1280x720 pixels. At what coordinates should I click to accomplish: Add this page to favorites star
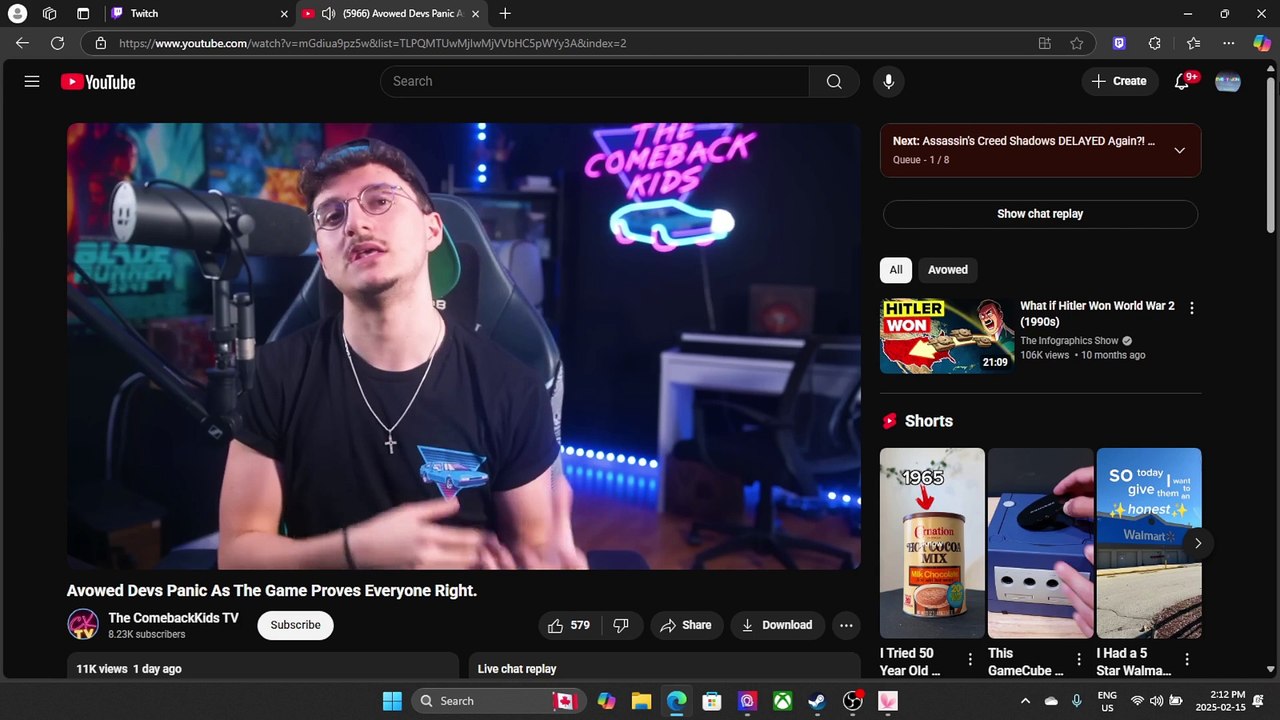[x=1076, y=43]
